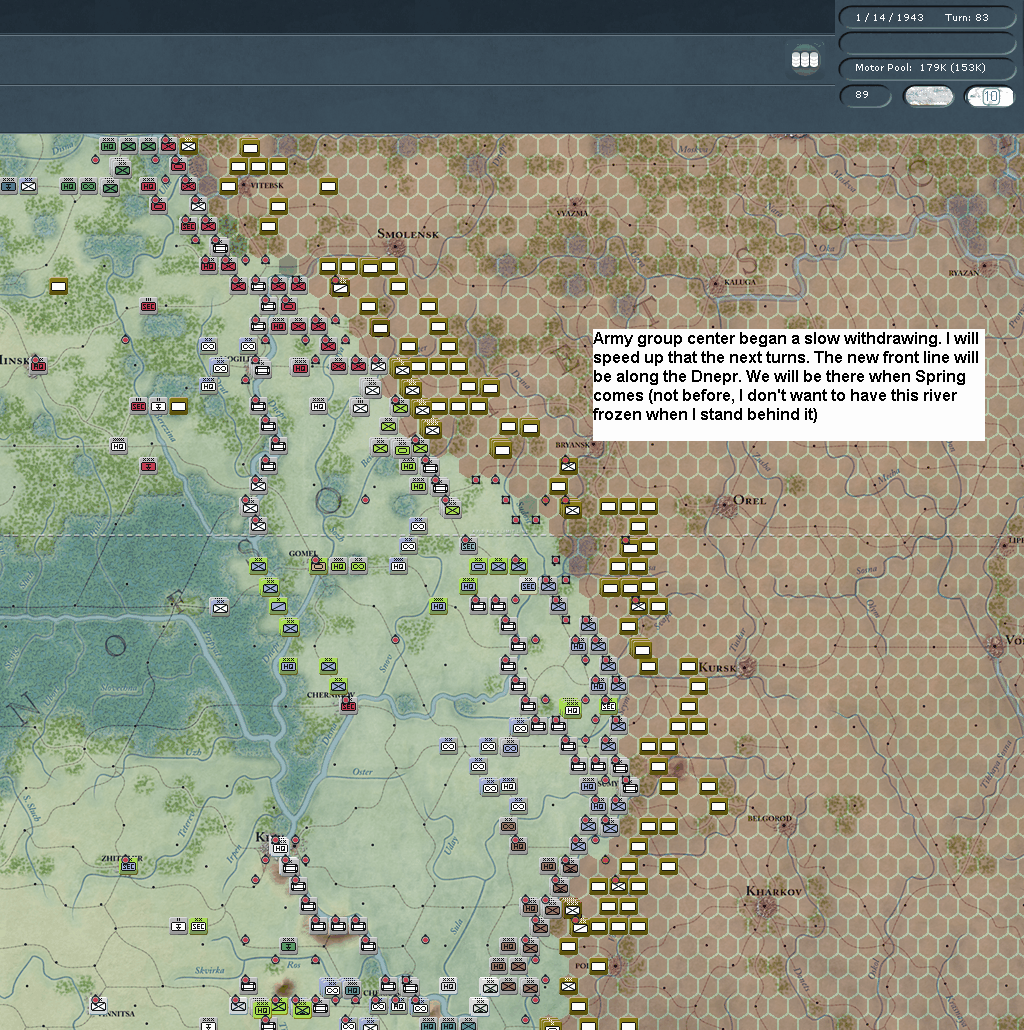Viewport: 1024px width, 1030px height.
Task: Select Soviet counter immediately left of Vitebsk label
Action: point(228,187)
